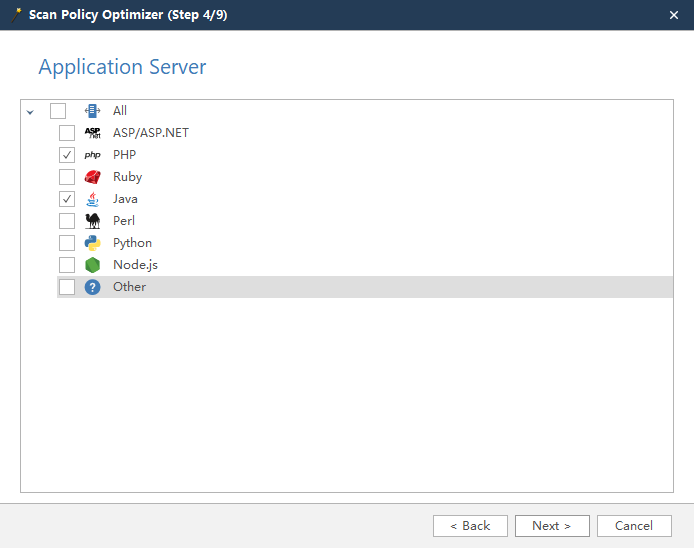Select the All root label

click(120, 111)
